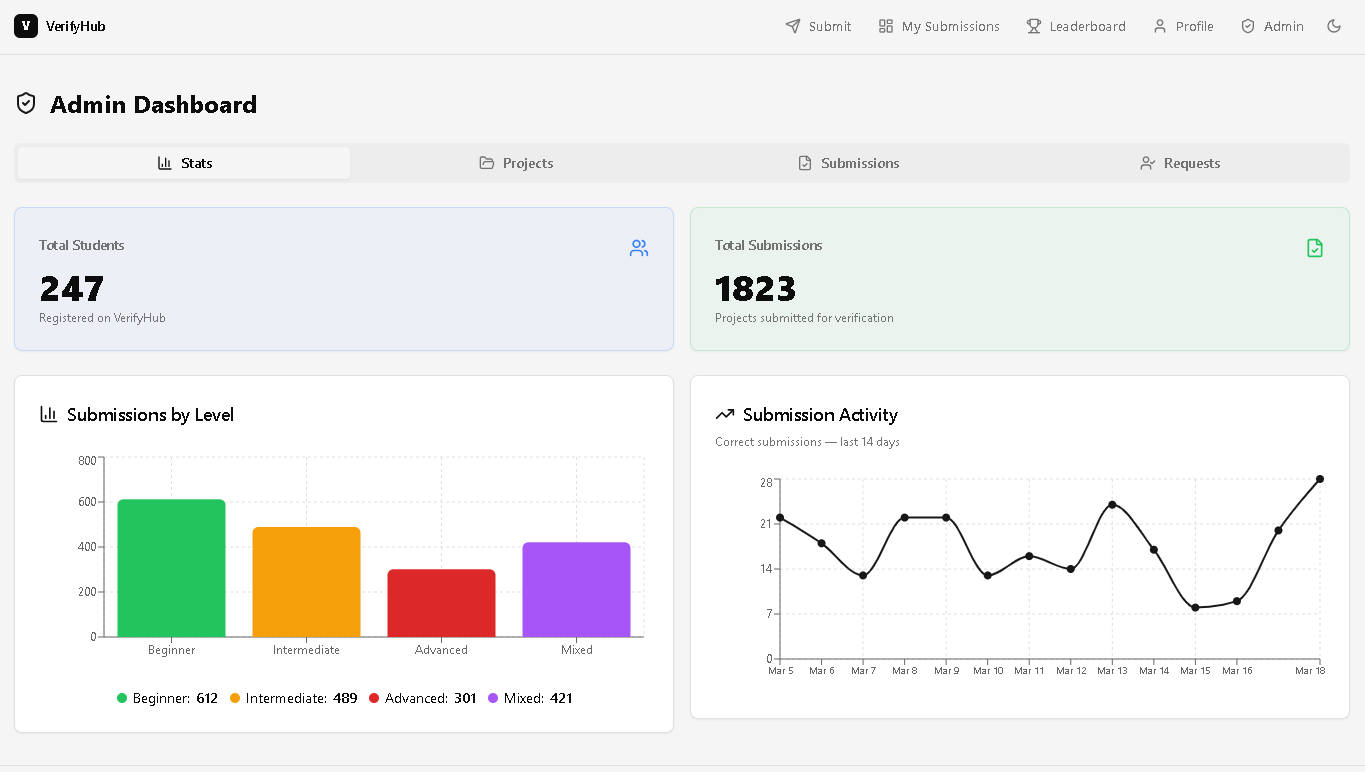Click the 247 total students value
This screenshot has height=772, width=1365.
(x=72, y=289)
